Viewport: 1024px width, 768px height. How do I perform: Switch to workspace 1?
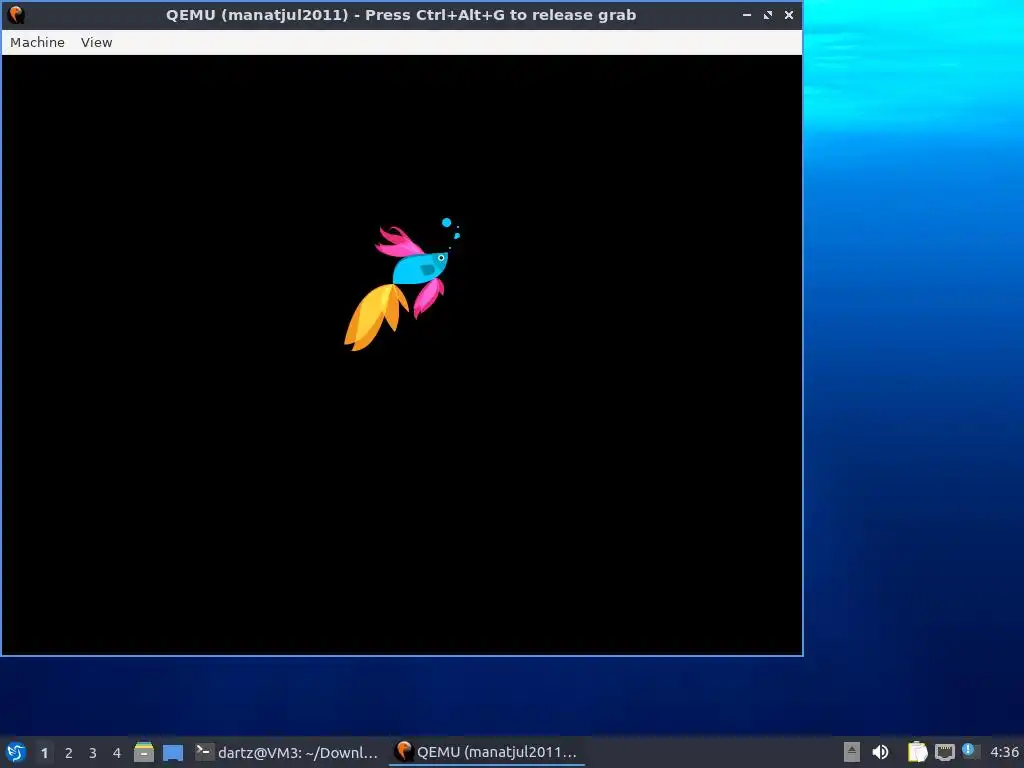point(44,753)
